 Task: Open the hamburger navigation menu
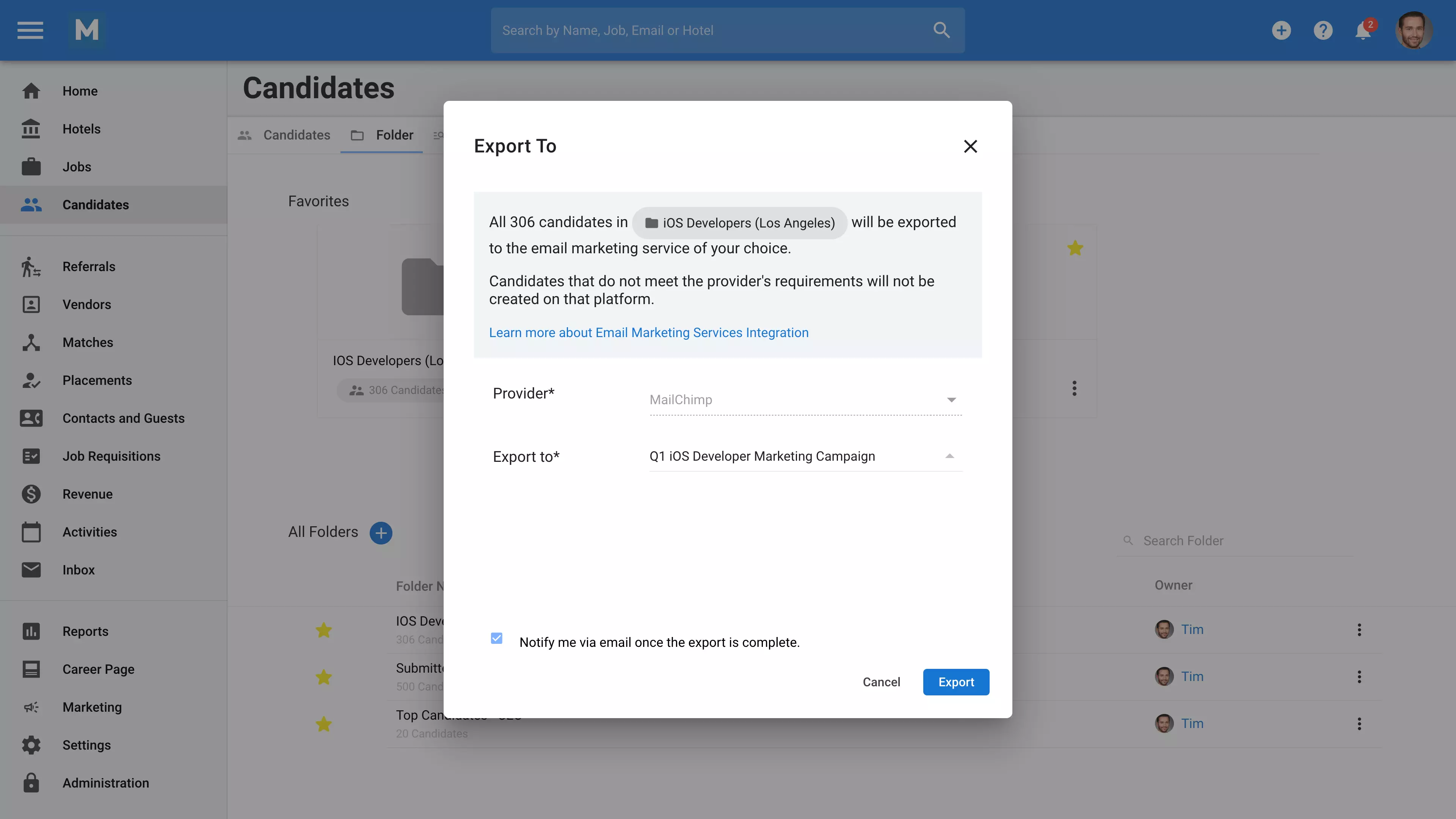30,30
